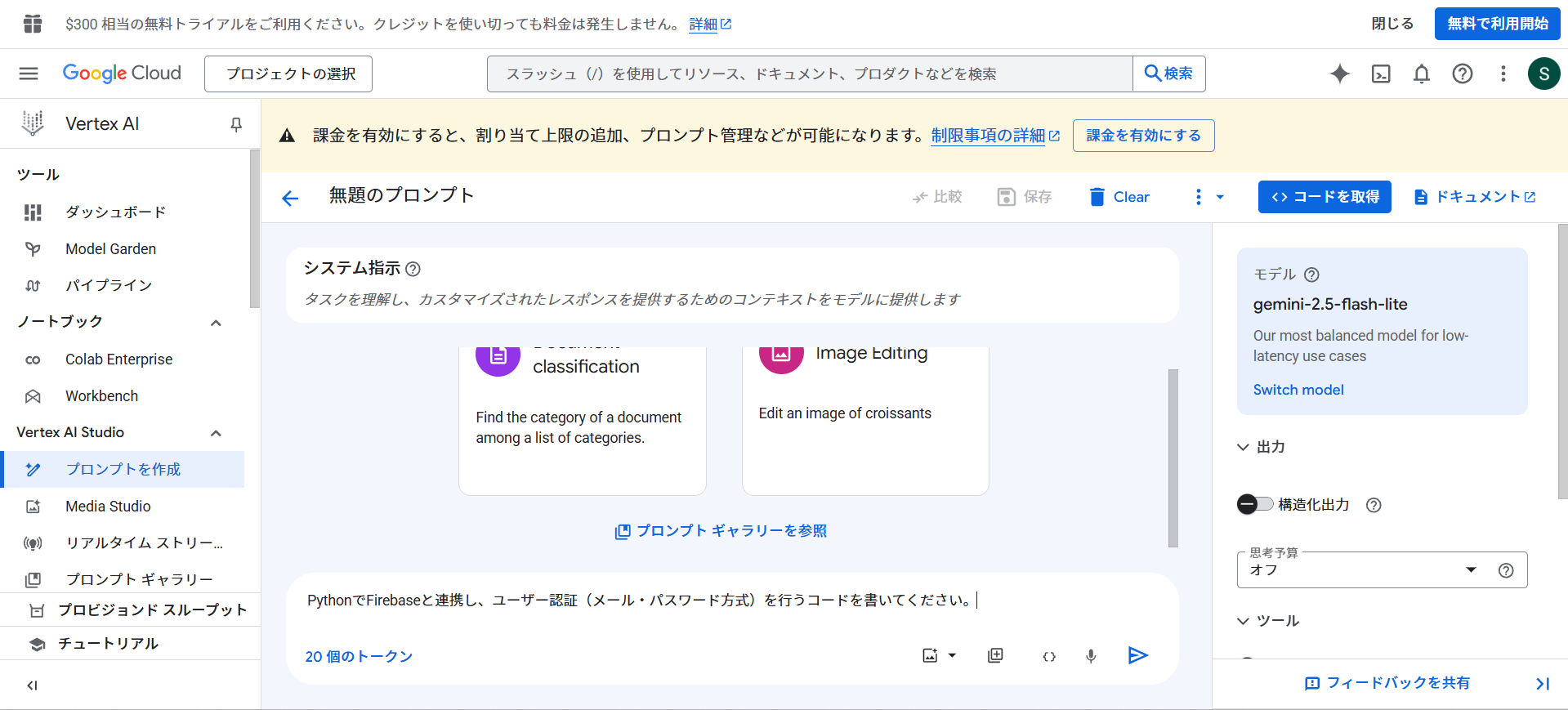The height and width of the screenshot is (710, 1568).
Task: Click the 無料で利用開始 button
Action: click(1497, 24)
